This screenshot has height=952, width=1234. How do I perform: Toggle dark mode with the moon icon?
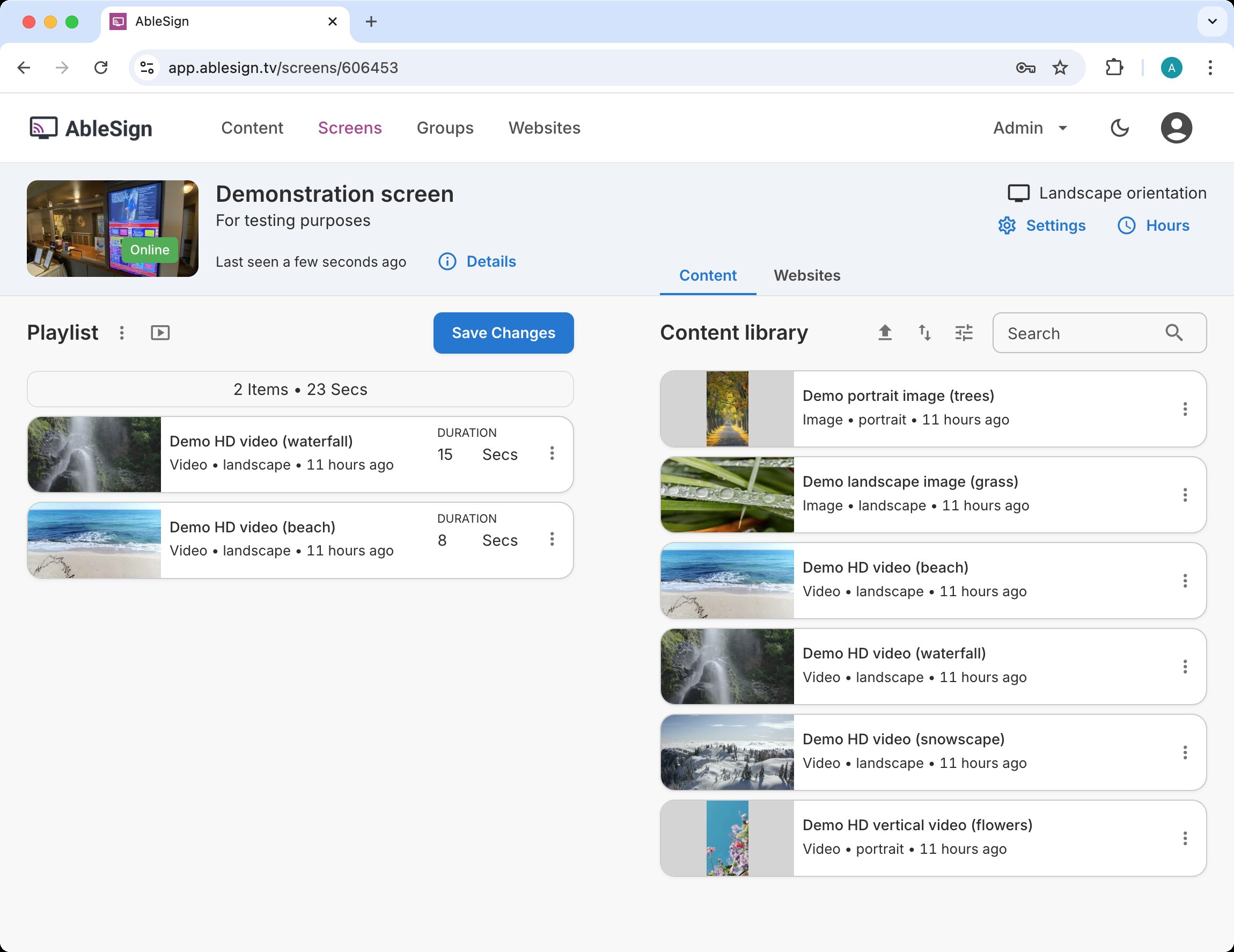(x=1119, y=128)
